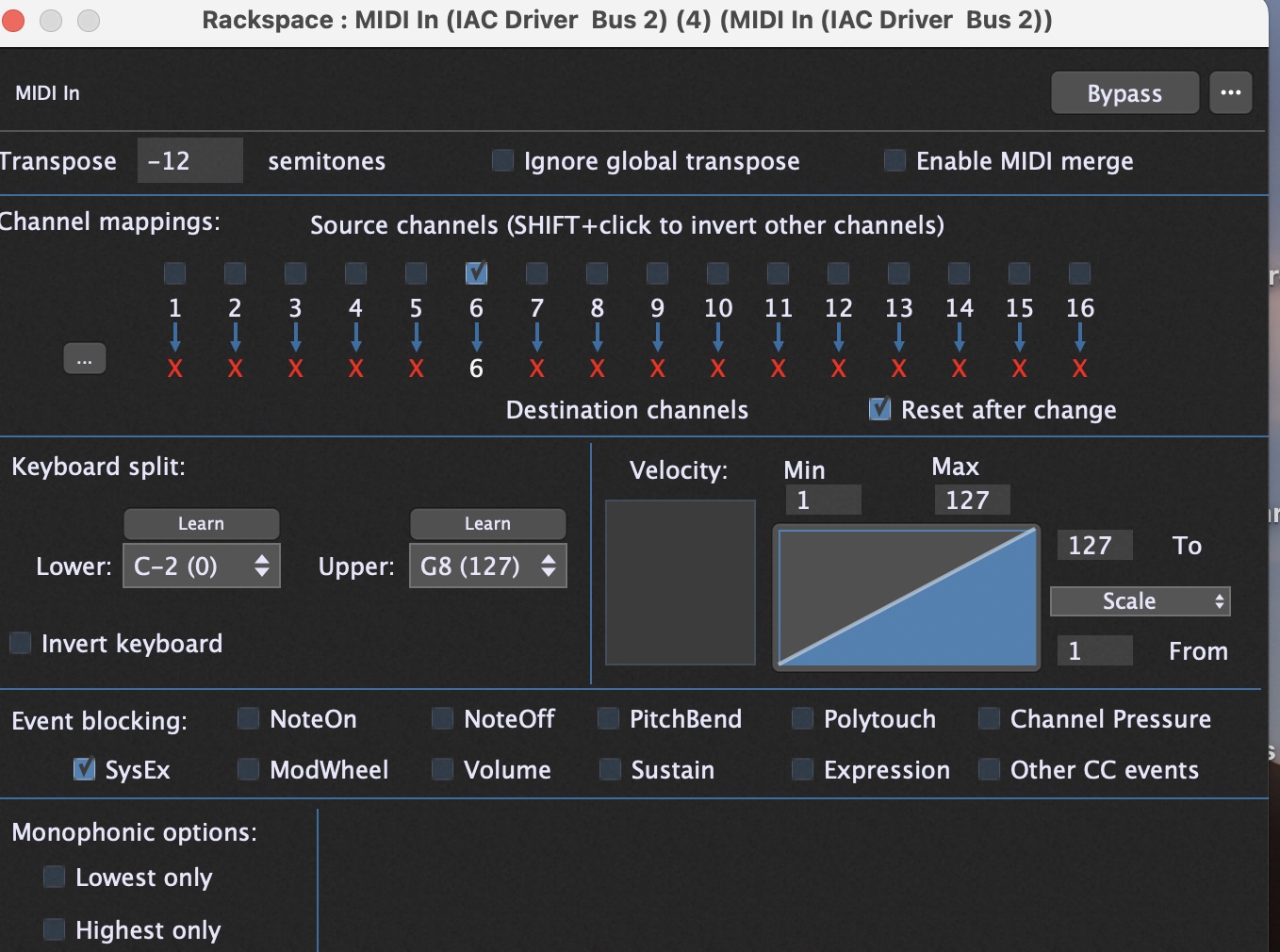Check source channel 3 checkbox
This screenshot has width=1280, height=952.
[x=296, y=273]
